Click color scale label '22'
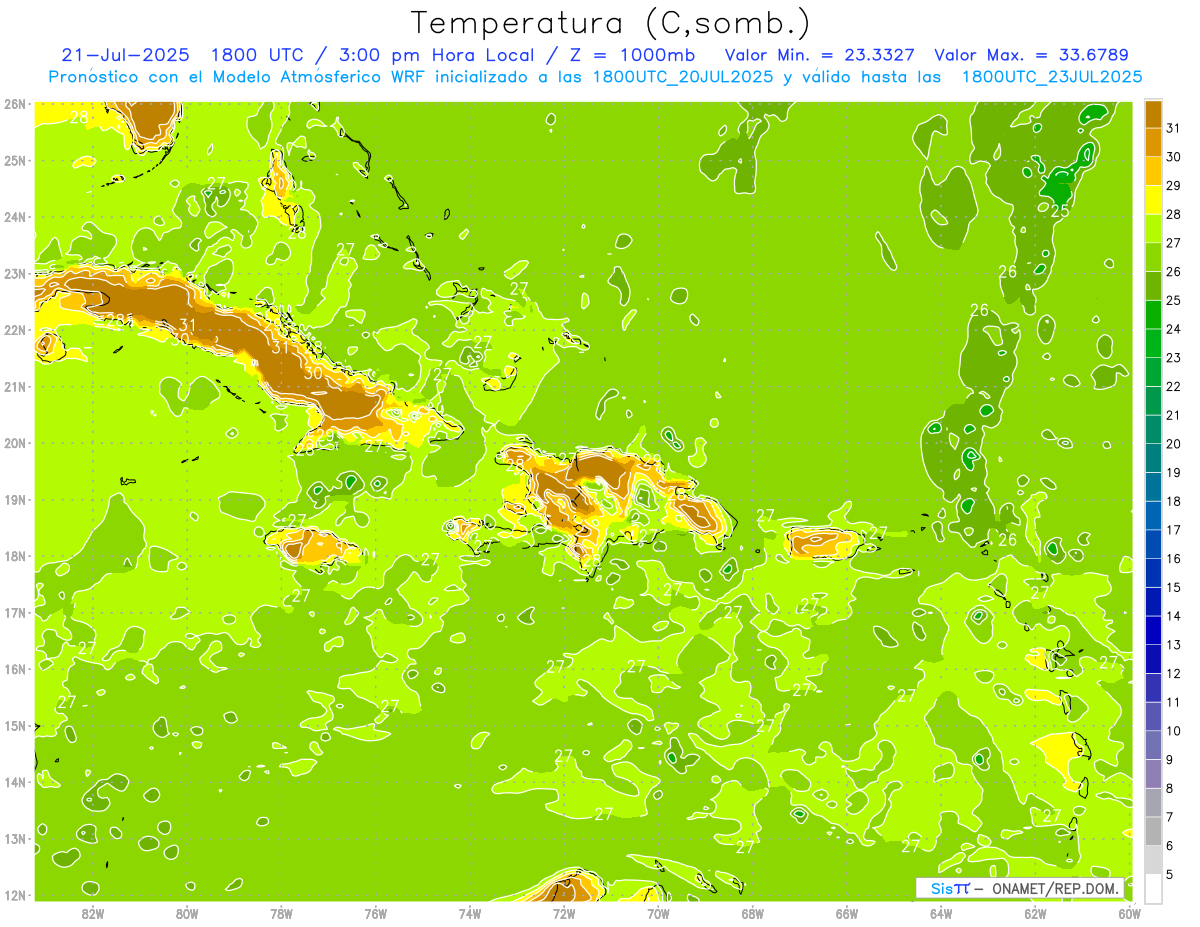The image size is (1200, 927). point(1174,386)
